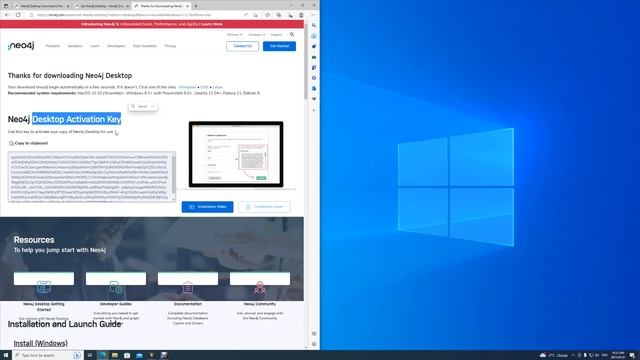Click the activation screenshot thumbnail
The width and height of the screenshot is (640, 360).
point(236,154)
